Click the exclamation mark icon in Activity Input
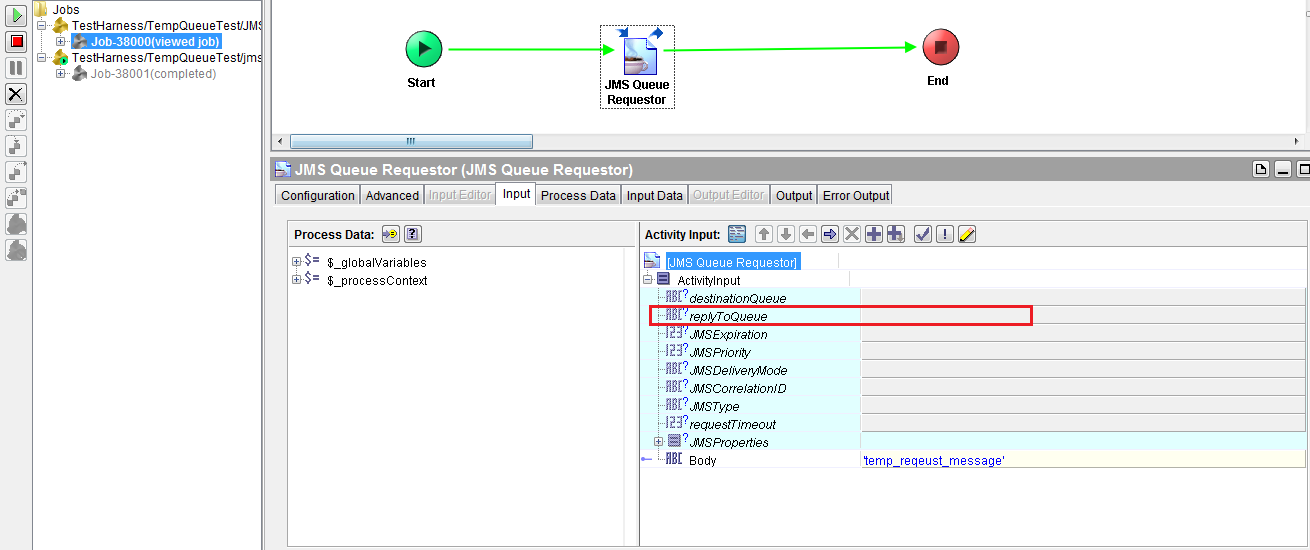 click(945, 234)
